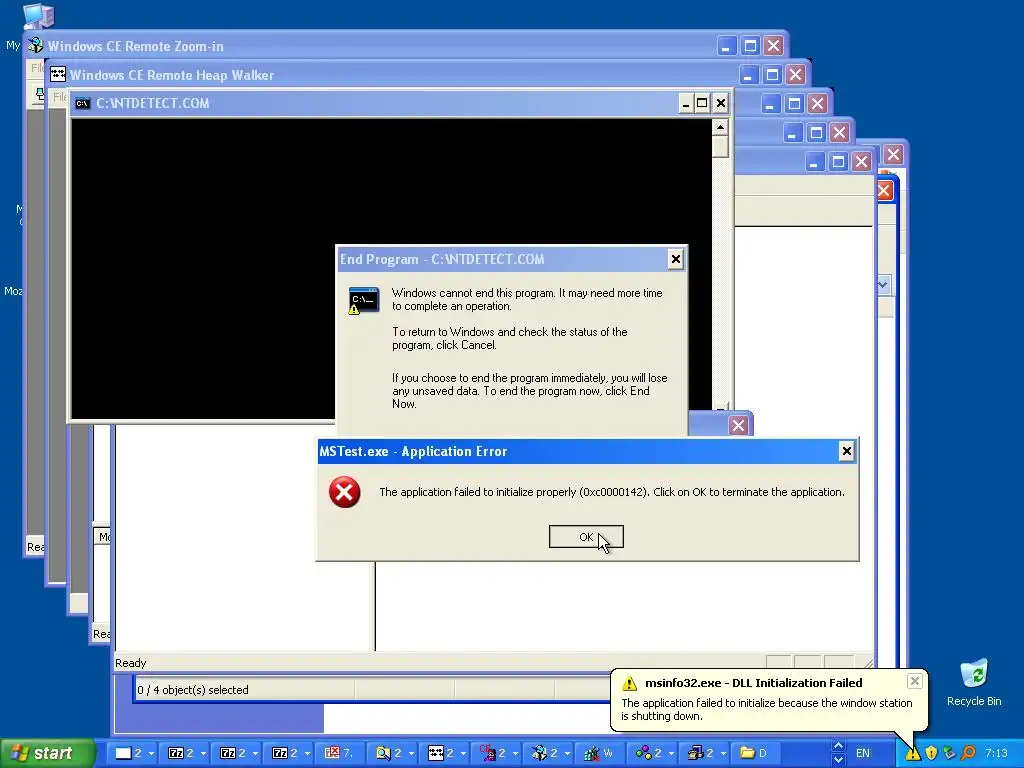This screenshot has height=768, width=1024.
Task: Click the red error icon in MSTest dialog
Action: (x=344, y=492)
